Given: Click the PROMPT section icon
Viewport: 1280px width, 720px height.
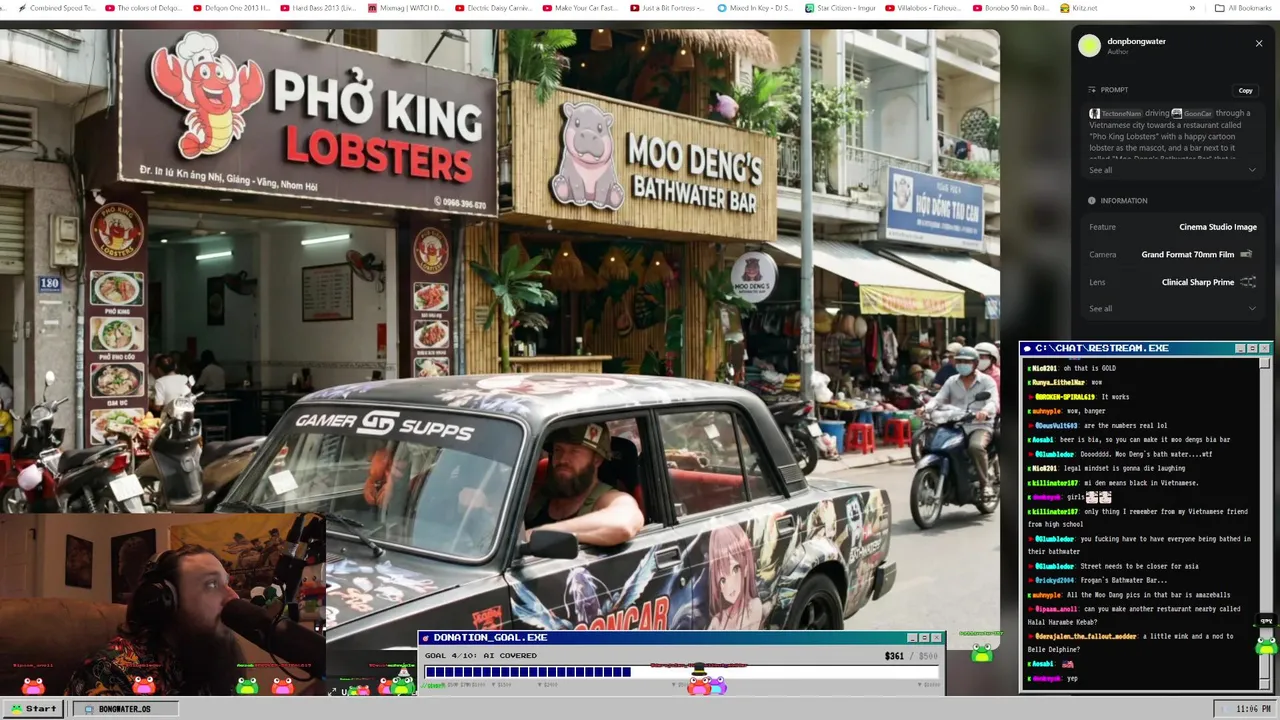Looking at the screenshot, I should pyautogui.click(x=1093, y=90).
